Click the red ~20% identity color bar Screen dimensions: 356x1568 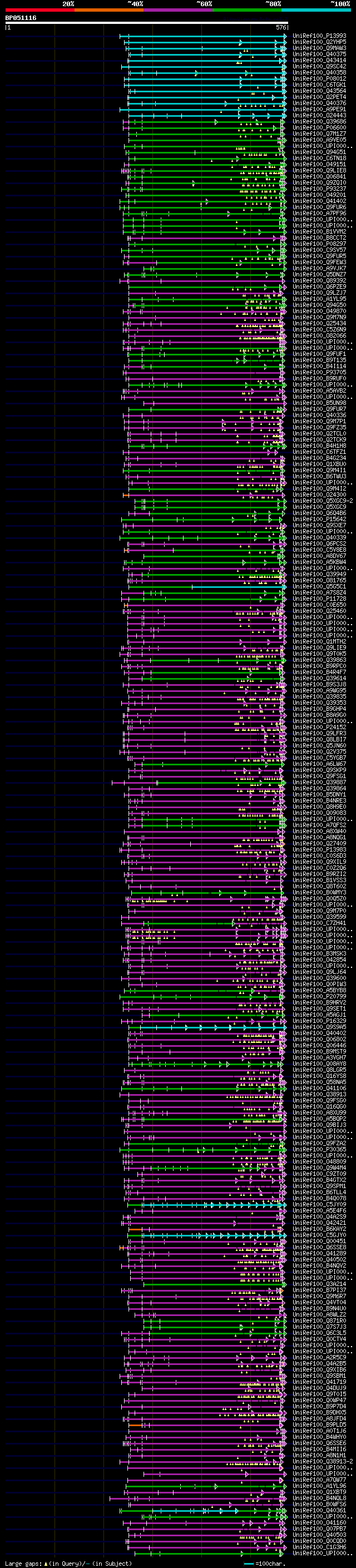coord(39,10)
